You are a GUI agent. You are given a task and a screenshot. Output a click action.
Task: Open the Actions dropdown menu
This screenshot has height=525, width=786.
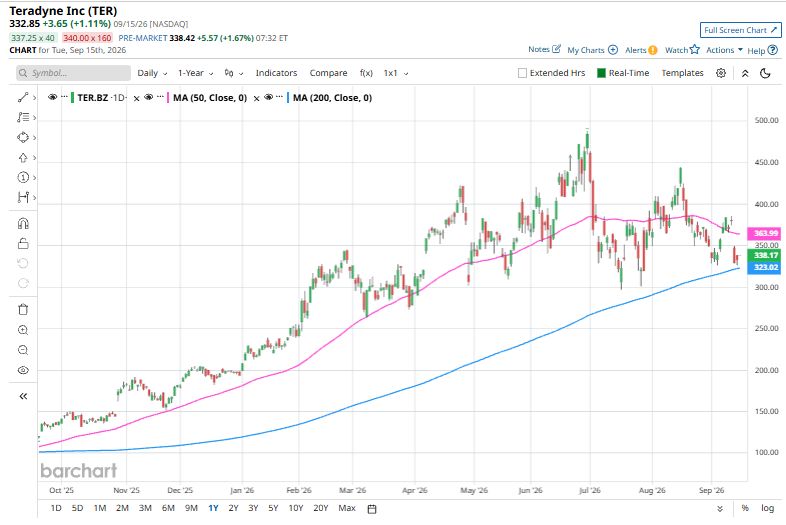[724, 50]
